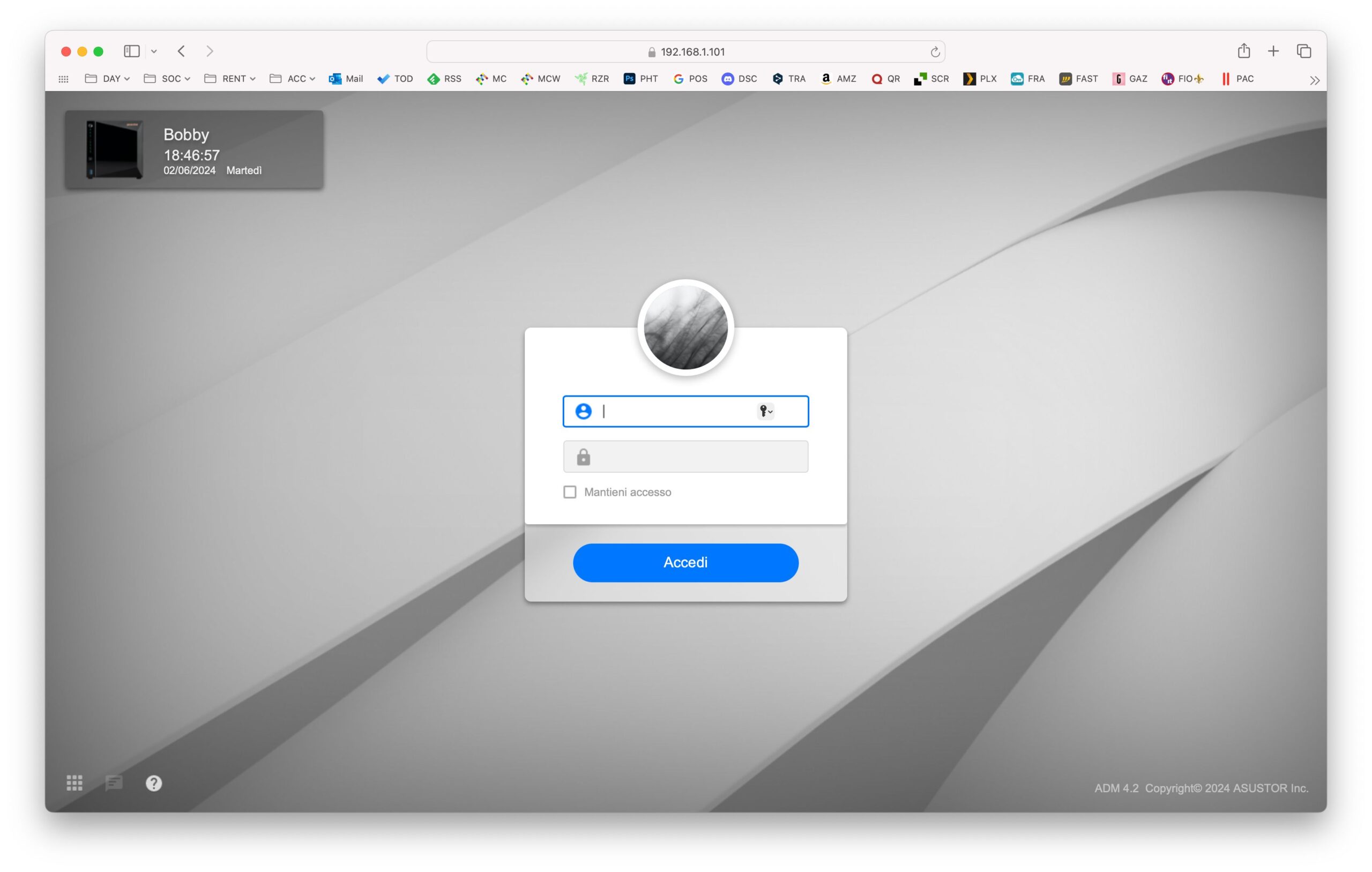The height and width of the screenshot is (872, 1372).
Task: Click the Safari share icon
Action: click(1243, 51)
